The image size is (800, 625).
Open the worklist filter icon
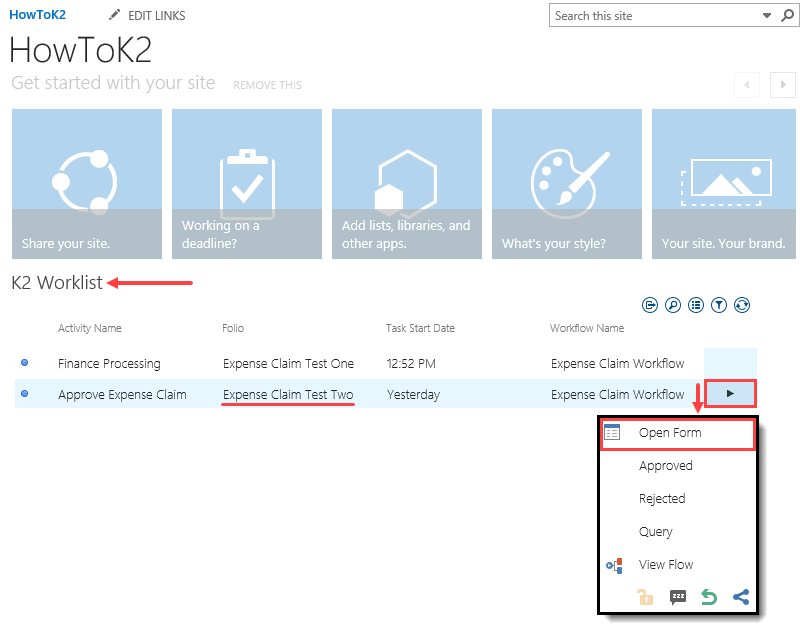coord(718,305)
